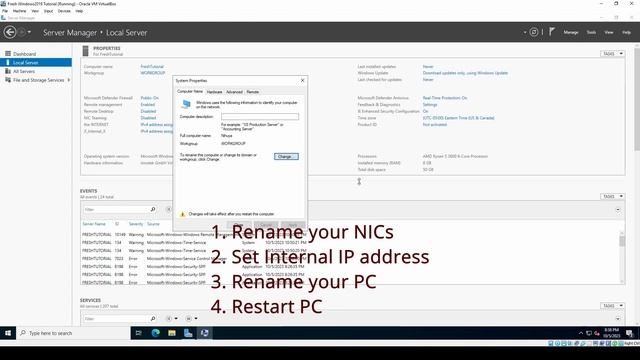Expand the Events panel collapse chevron
The height and width of the screenshot is (360, 640).
point(618,209)
